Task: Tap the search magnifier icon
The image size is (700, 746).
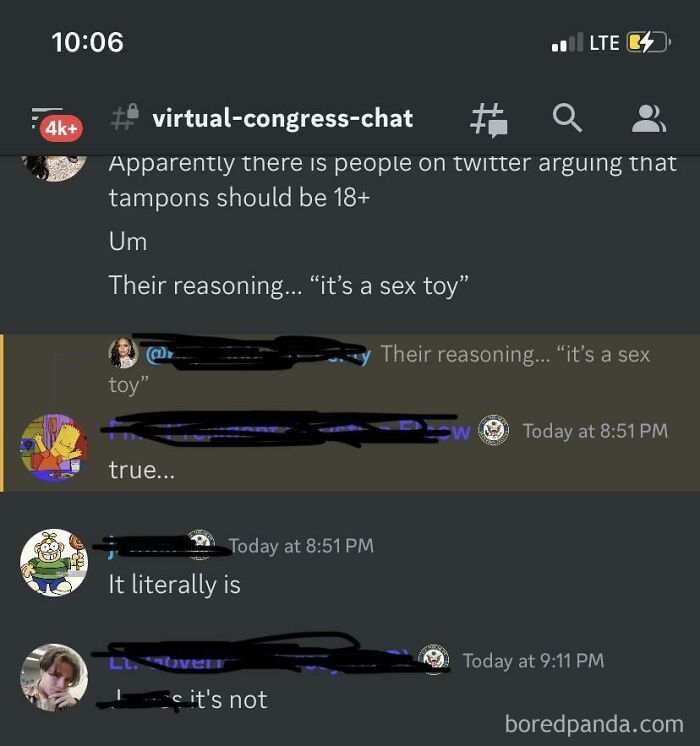Action: 567,118
